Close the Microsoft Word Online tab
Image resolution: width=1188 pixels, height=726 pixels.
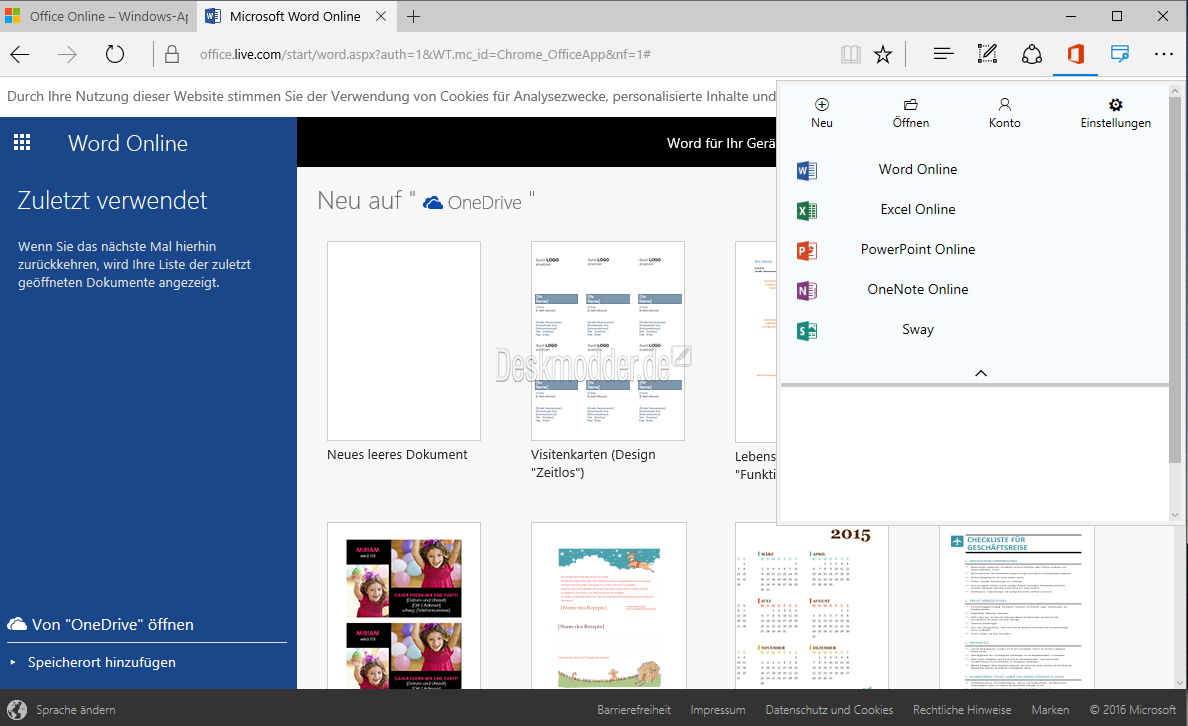pyautogui.click(x=381, y=16)
